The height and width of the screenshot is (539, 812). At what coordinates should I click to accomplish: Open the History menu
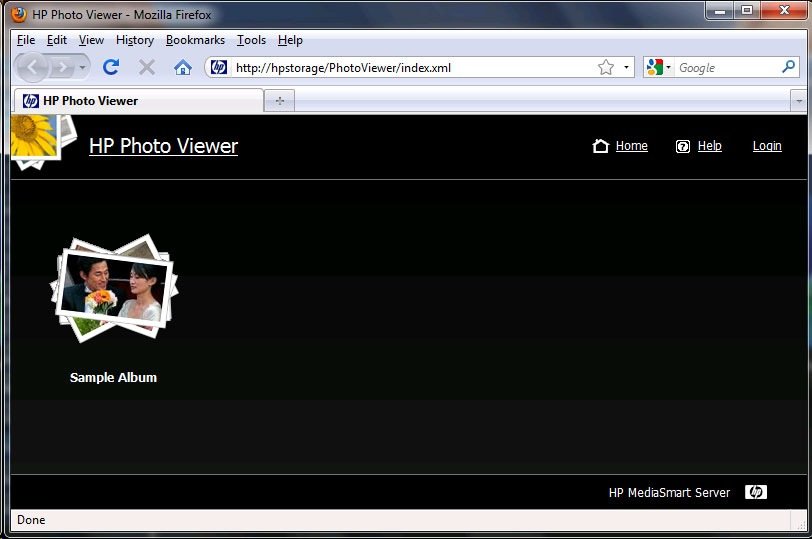135,40
